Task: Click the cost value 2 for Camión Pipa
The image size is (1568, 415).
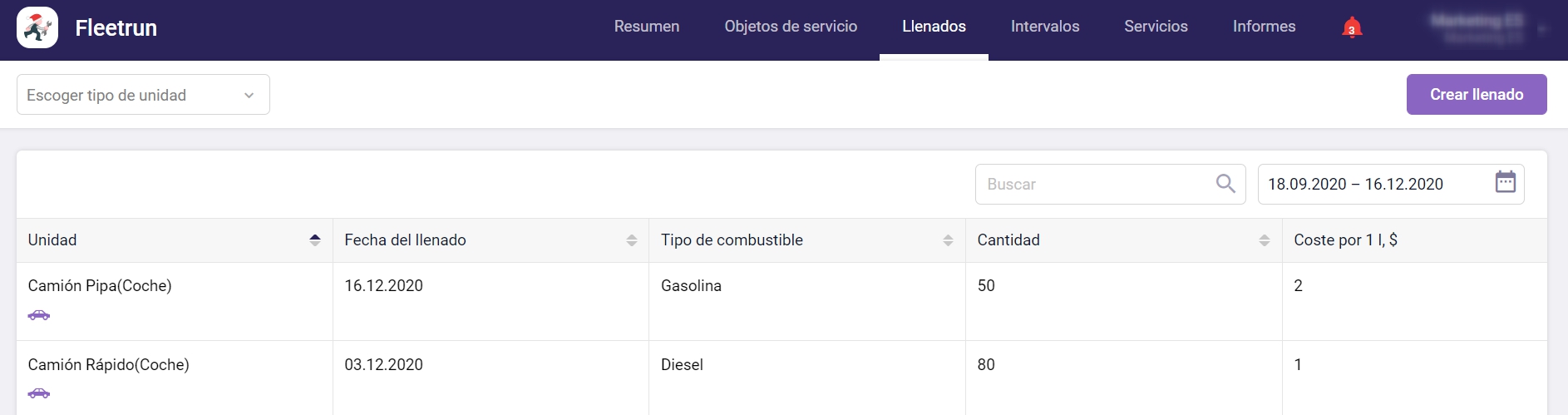Action: (x=1298, y=286)
